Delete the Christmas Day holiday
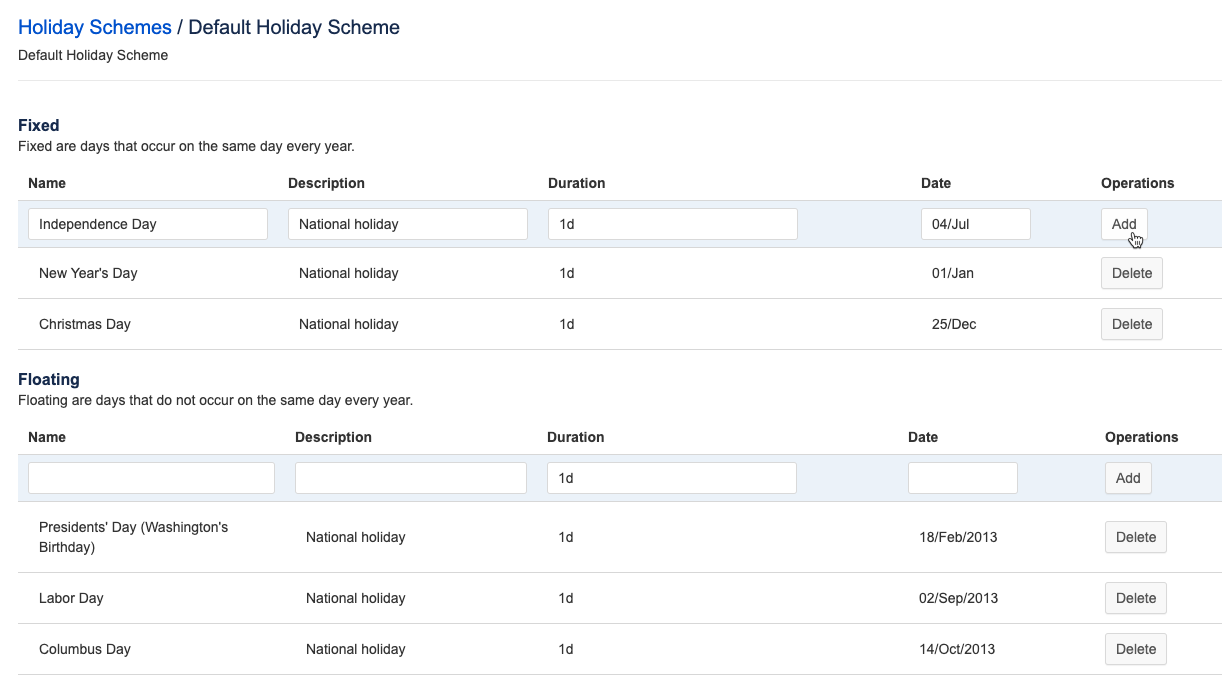The height and width of the screenshot is (675, 1222). (1131, 324)
